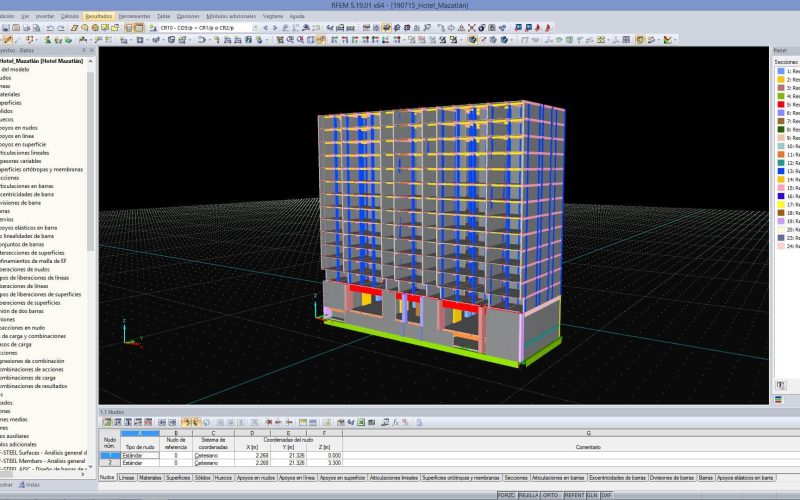800x500 pixels.
Task: Click the red pin icon in top toolbar
Action: click(538, 28)
